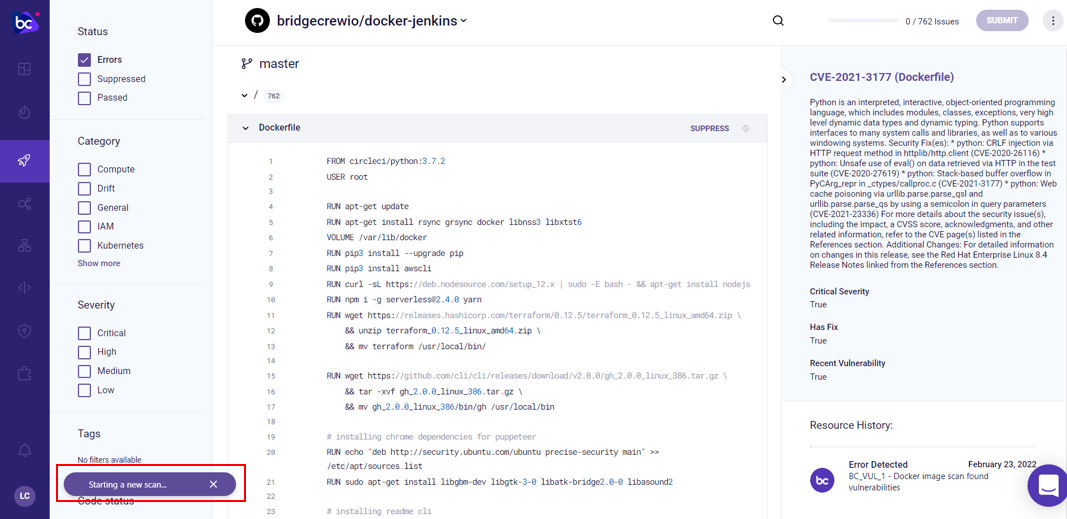
Task: Dismiss the 'Starting a new scan' notification
Action: (x=213, y=484)
